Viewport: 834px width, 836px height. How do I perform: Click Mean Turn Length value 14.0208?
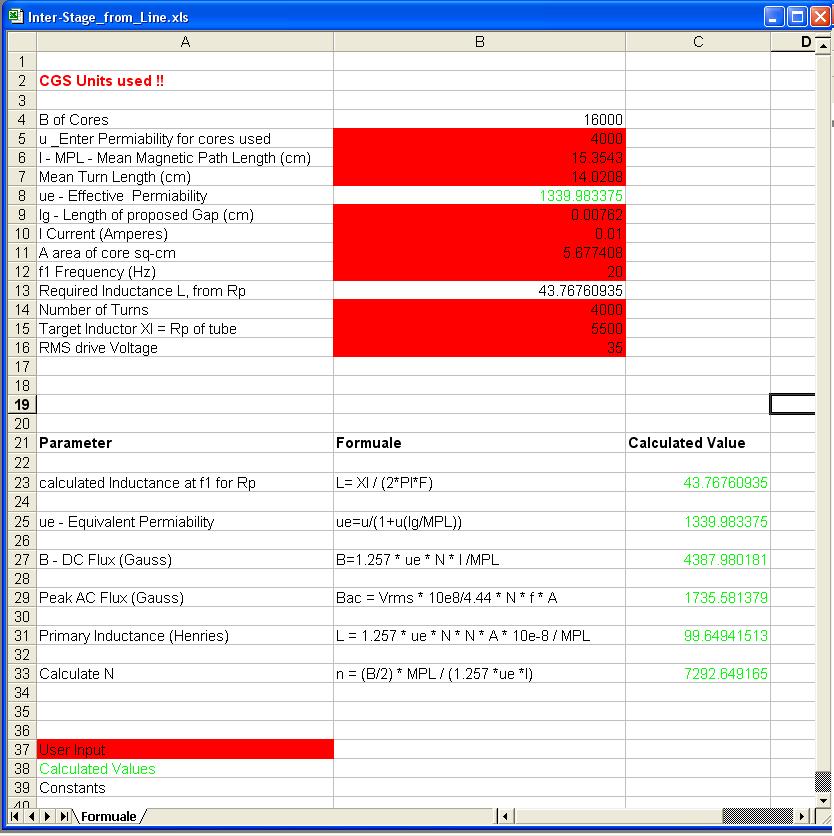point(479,176)
